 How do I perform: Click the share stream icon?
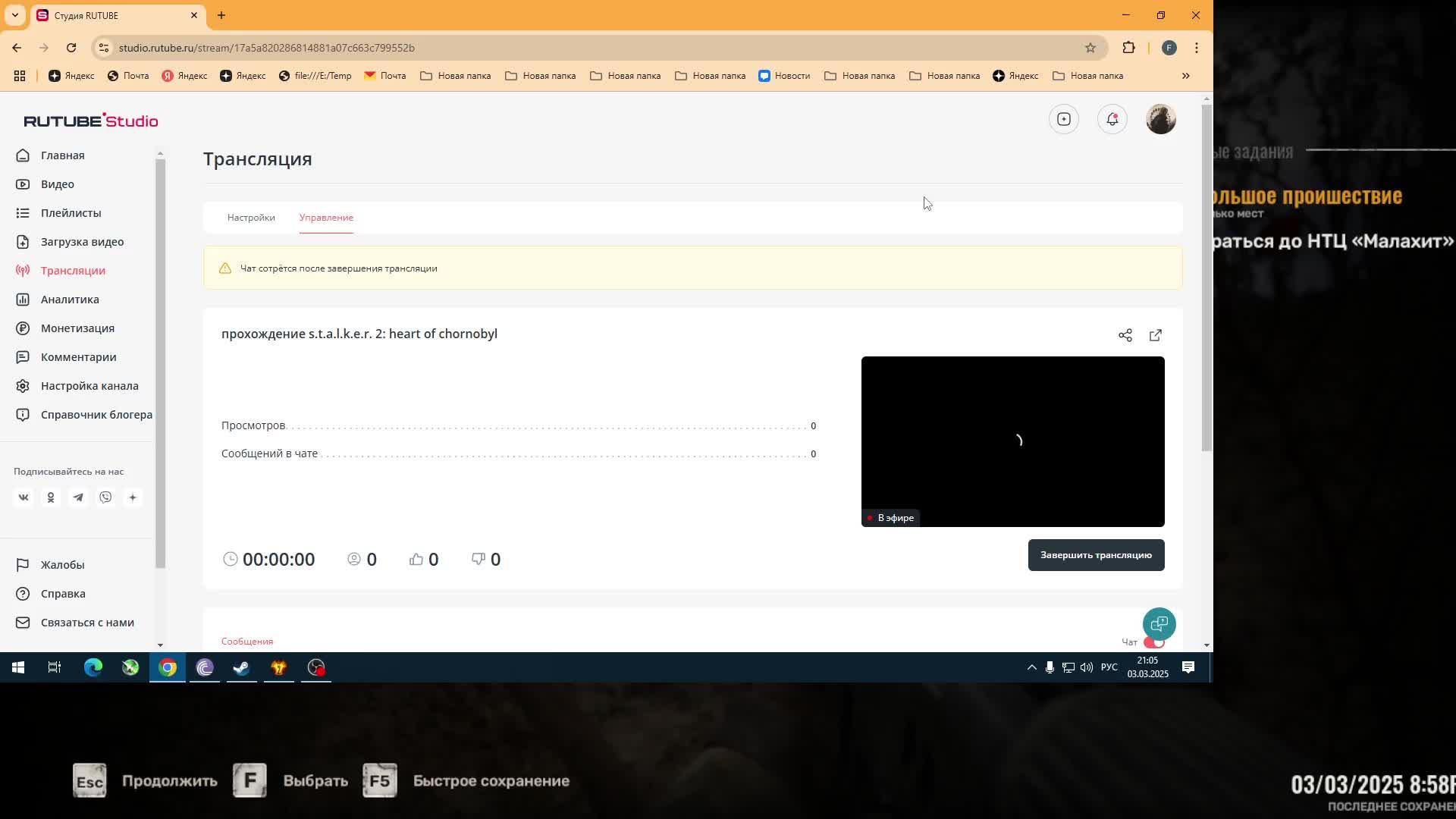pyautogui.click(x=1125, y=335)
